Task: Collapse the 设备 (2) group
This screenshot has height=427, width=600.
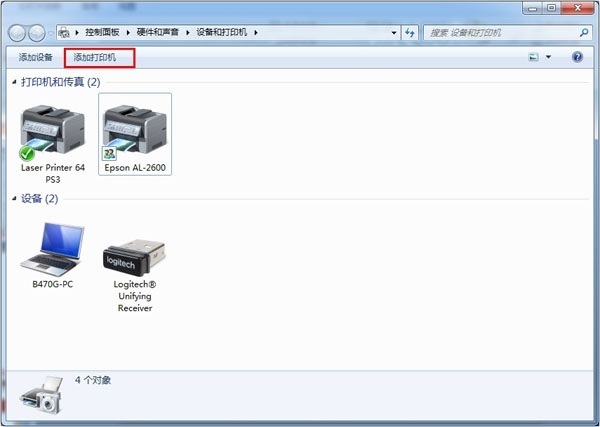Action: pyautogui.click(x=14, y=199)
